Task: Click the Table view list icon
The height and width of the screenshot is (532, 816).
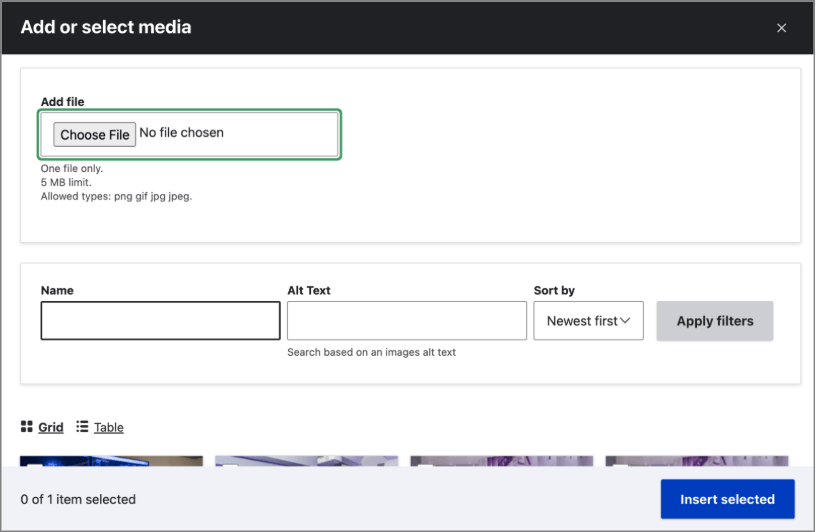Action: [x=82, y=427]
